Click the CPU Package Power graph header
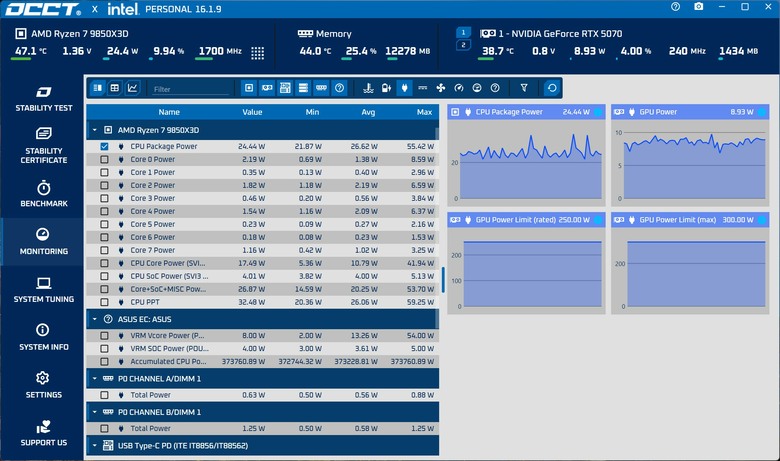Screen dimensions: 780x461 [x=526, y=112]
